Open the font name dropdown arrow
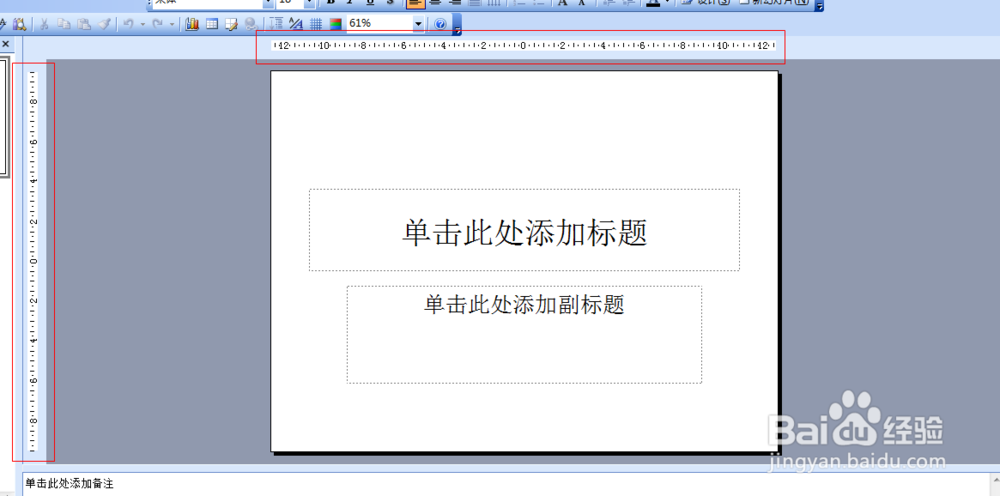This screenshot has height=496, width=1000. 268,3
